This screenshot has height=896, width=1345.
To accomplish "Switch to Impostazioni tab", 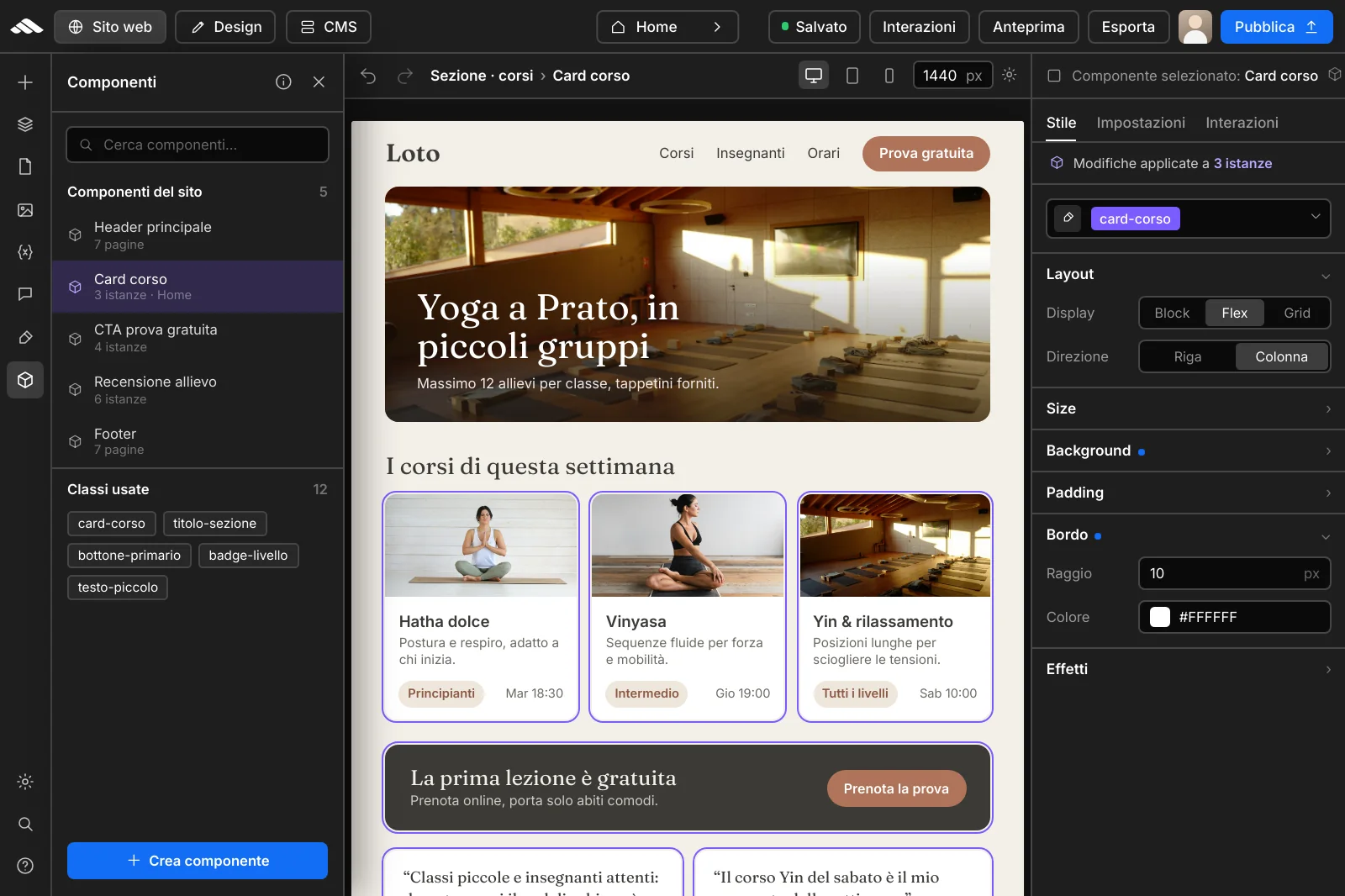I will (1141, 123).
